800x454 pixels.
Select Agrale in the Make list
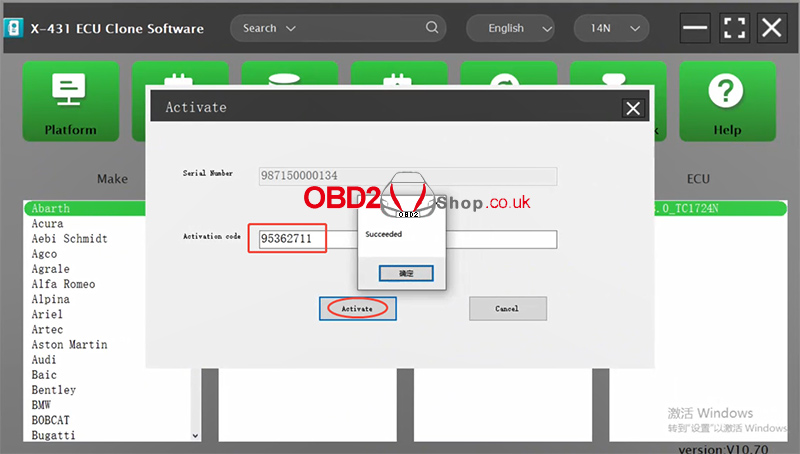51,269
